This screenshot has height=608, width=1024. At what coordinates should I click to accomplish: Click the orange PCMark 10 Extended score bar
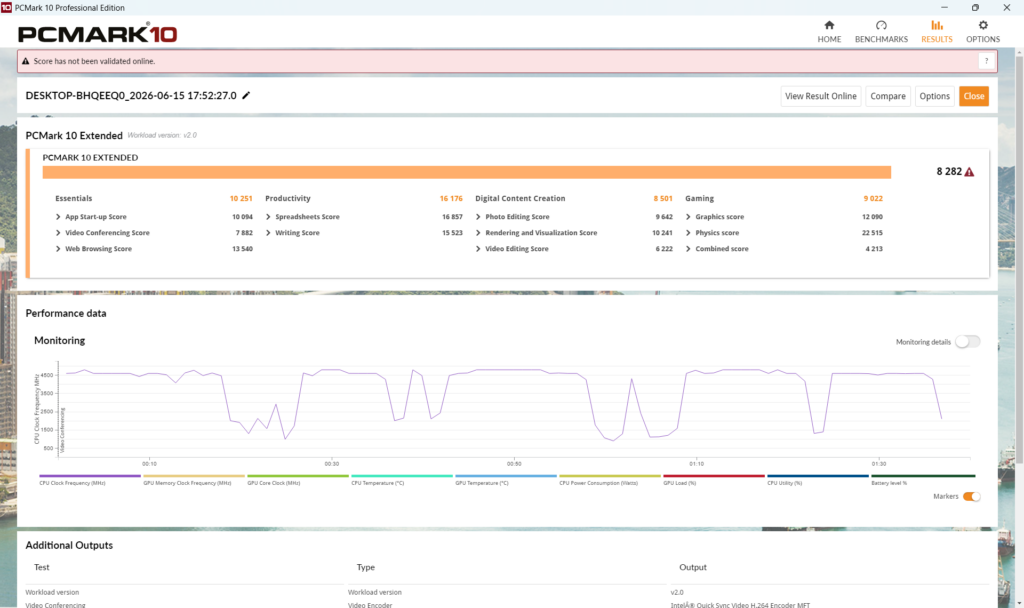[x=466, y=172]
